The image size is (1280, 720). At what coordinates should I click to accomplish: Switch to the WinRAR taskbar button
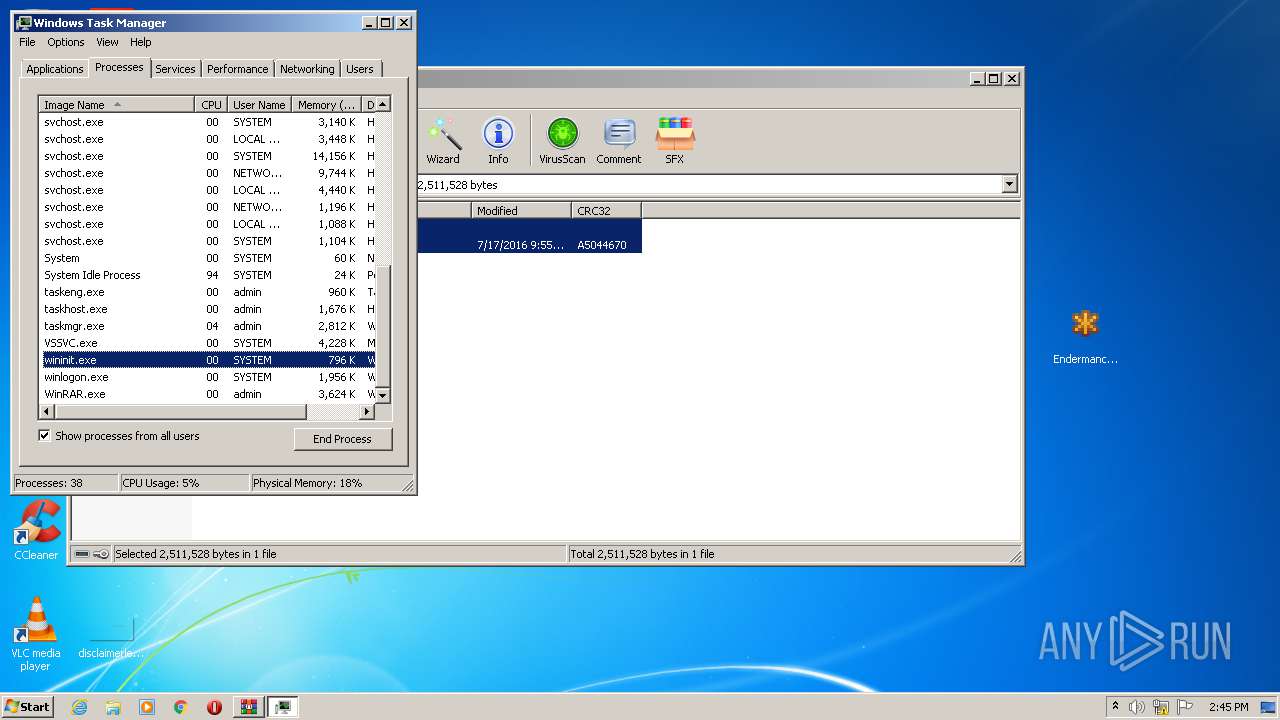tap(248, 707)
